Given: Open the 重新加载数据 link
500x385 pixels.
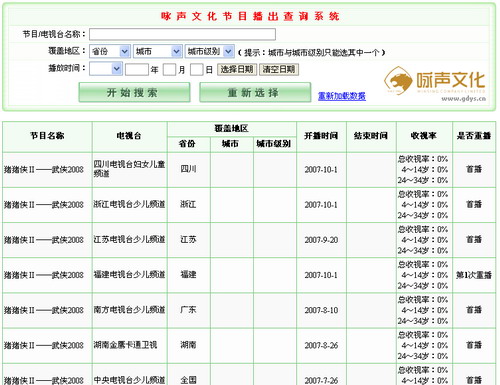Looking at the screenshot, I should point(342,96).
